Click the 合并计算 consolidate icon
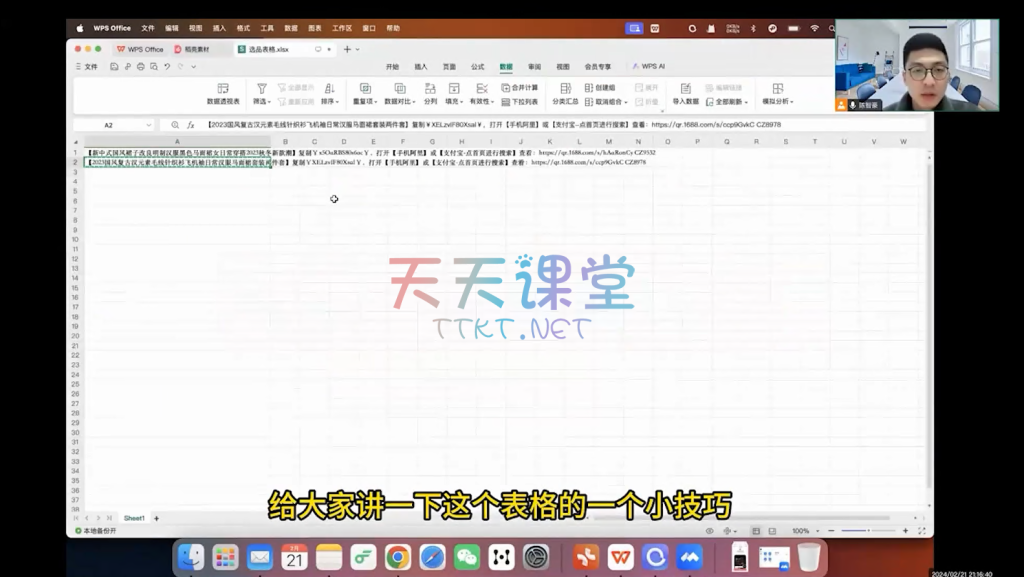Screen dimensions: 1024x577 519,88
